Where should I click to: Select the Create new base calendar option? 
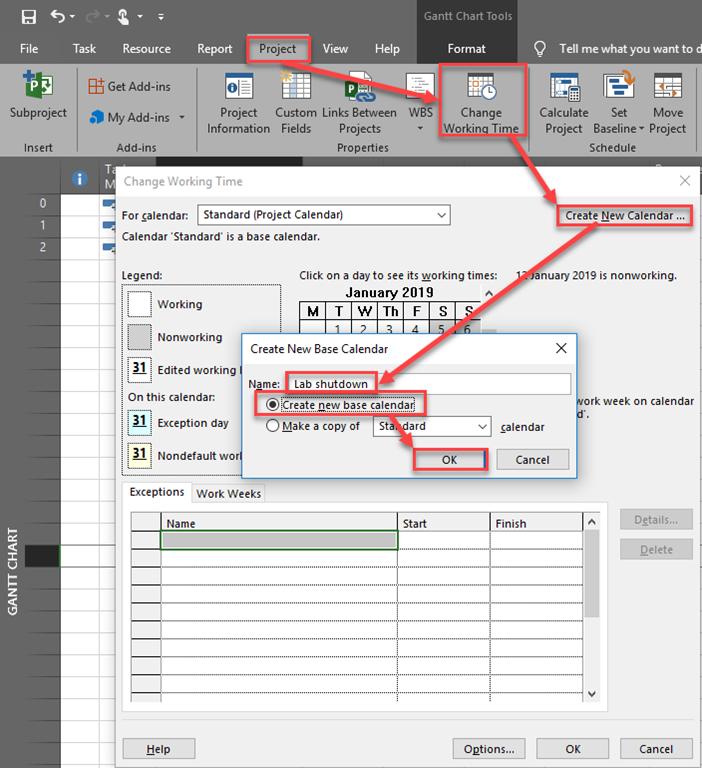(x=273, y=405)
